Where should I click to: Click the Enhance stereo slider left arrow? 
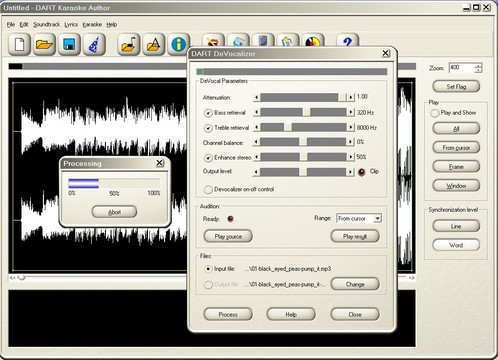[256, 157]
